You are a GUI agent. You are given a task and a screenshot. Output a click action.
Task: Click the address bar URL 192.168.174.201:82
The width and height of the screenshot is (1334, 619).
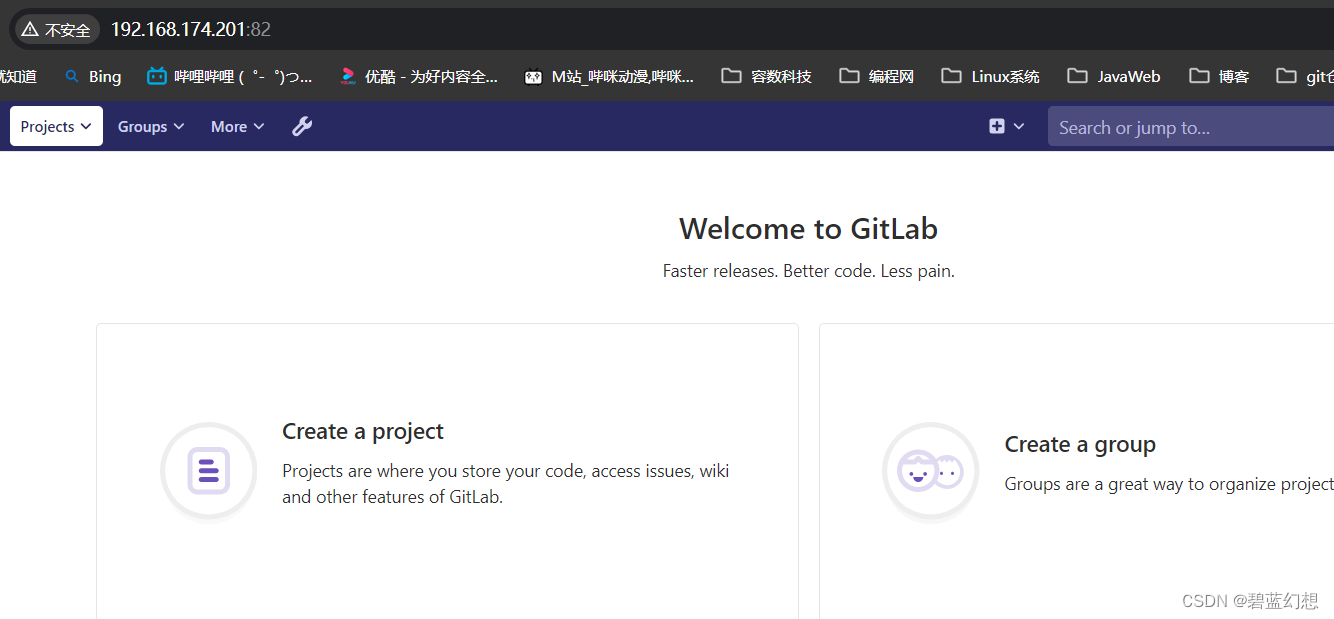pyautogui.click(x=190, y=29)
